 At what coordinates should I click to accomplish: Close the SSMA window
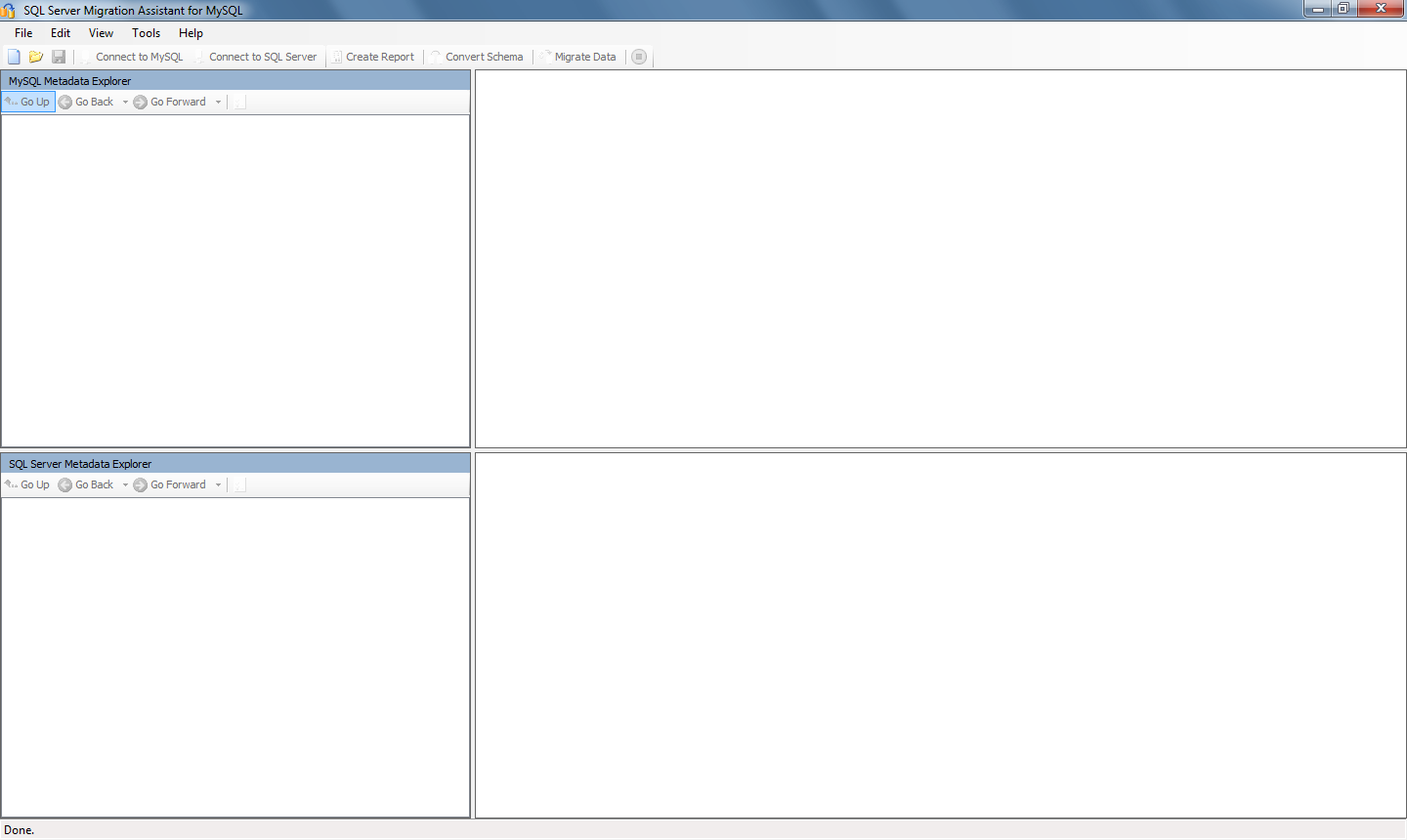point(1382,9)
